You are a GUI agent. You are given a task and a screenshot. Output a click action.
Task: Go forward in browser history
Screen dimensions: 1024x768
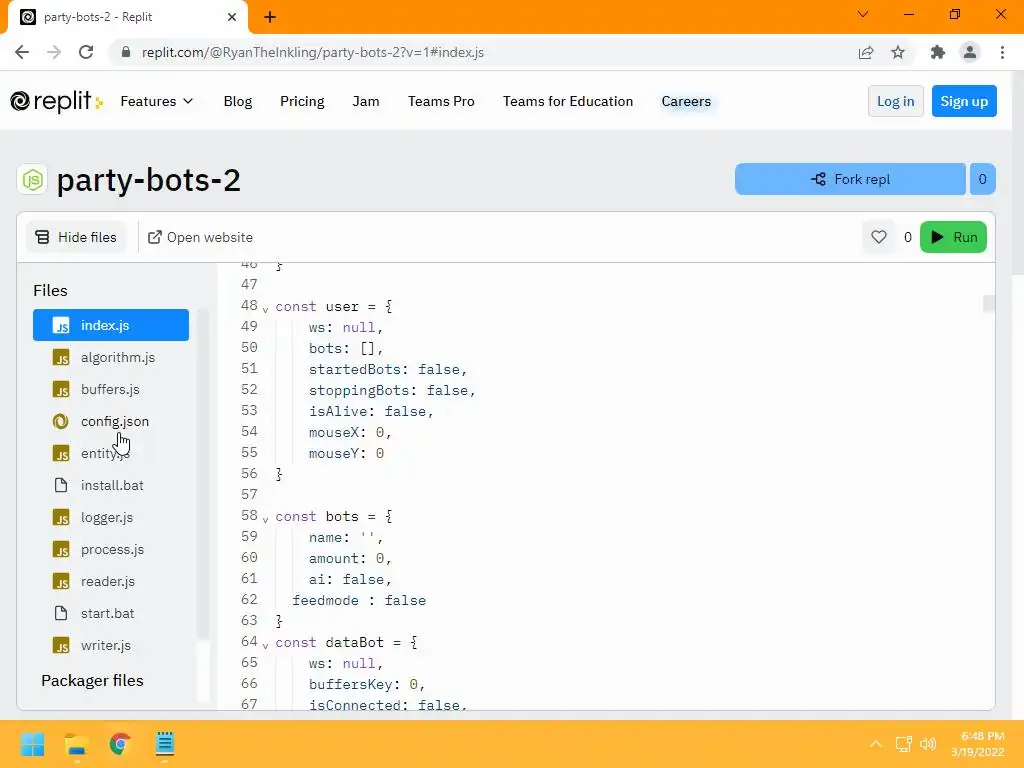(54, 52)
